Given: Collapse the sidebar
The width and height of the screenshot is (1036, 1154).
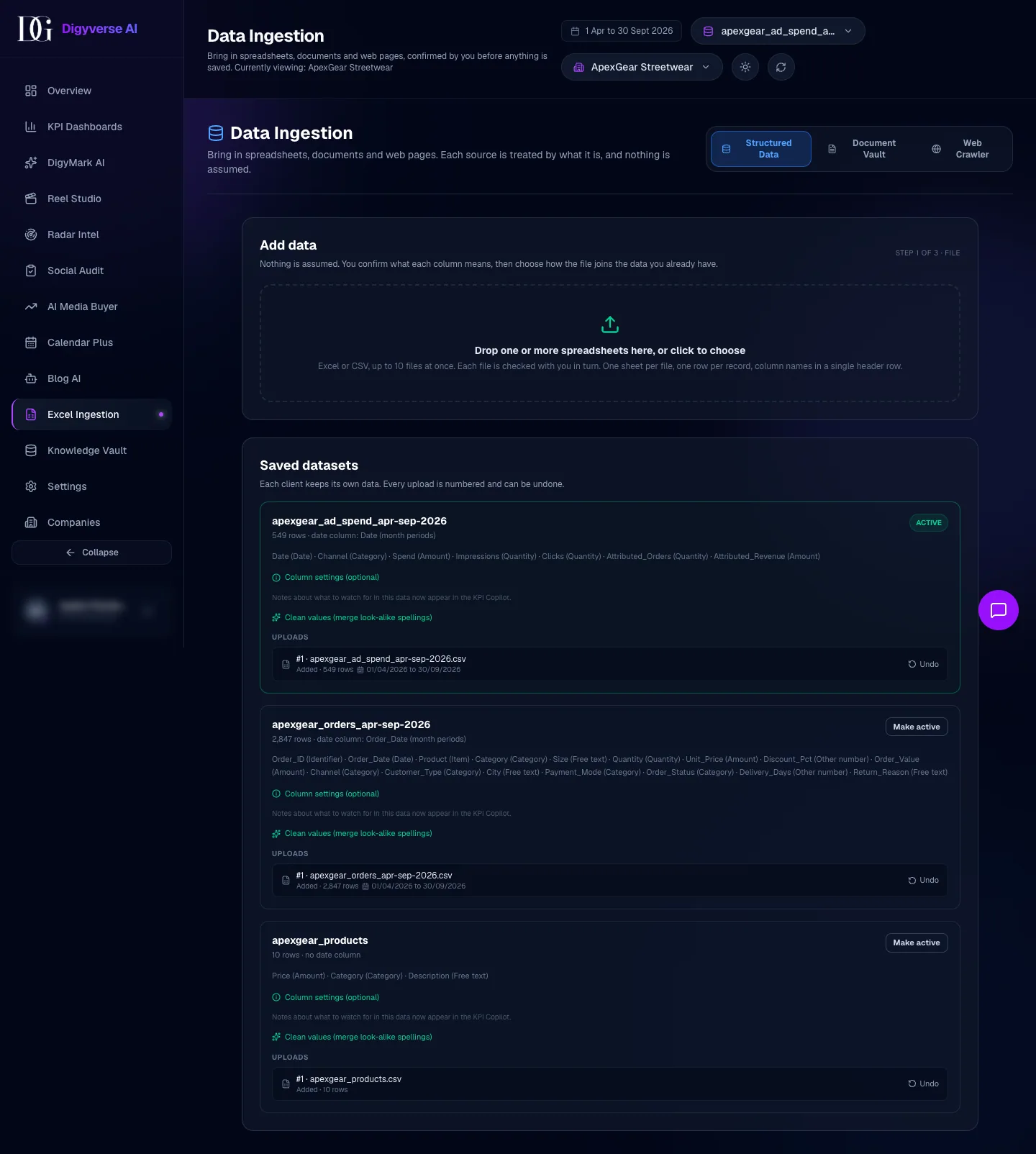Looking at the screenshot, I should (91, 553).
